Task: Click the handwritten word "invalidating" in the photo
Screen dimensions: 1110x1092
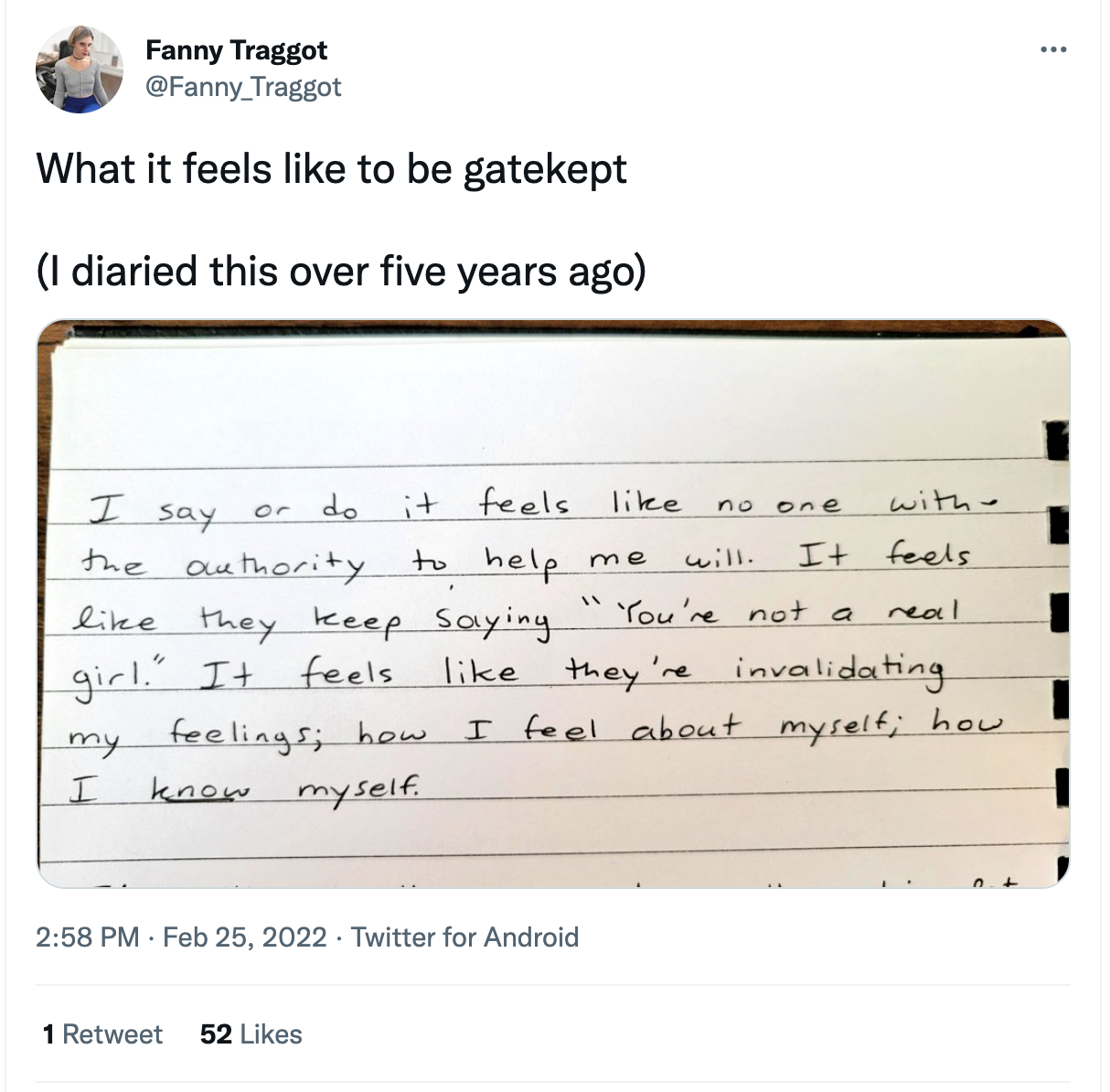Action: coord(838,670)
